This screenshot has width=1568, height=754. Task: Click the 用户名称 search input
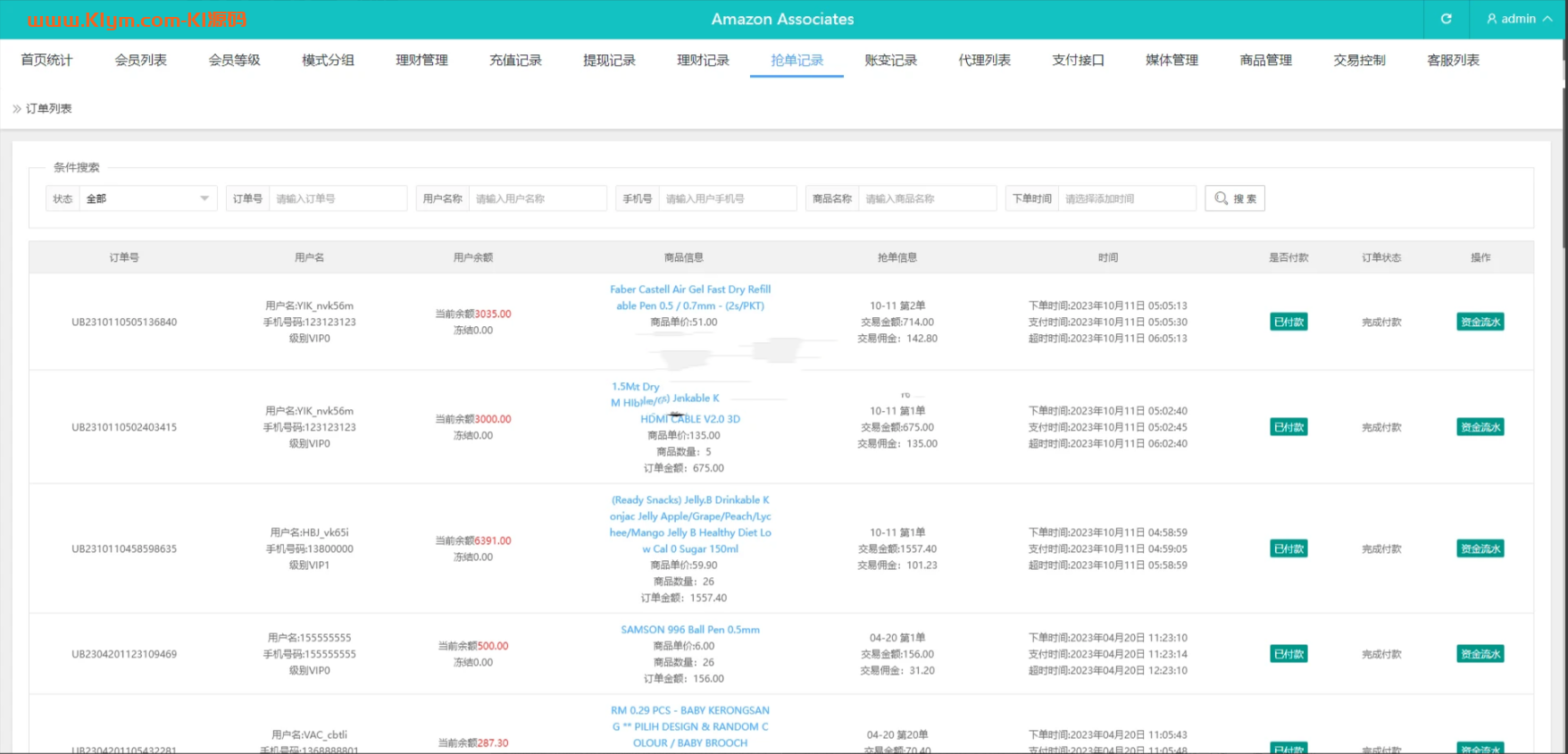(537, 198)
